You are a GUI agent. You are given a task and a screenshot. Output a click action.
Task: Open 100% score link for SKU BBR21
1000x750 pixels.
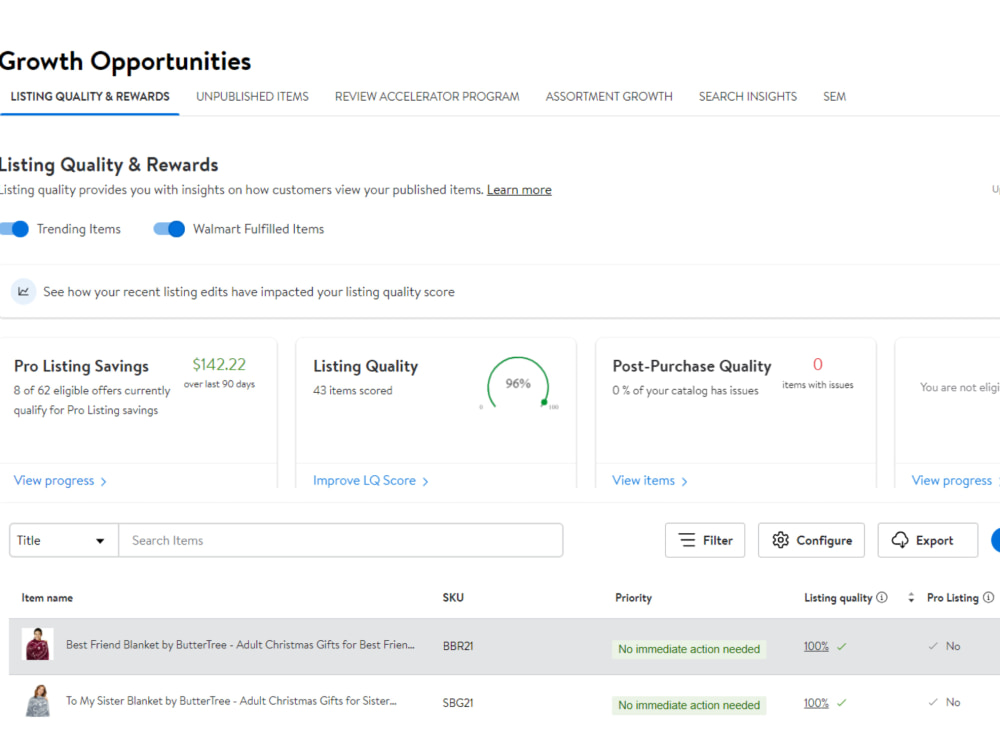point(816,646)
